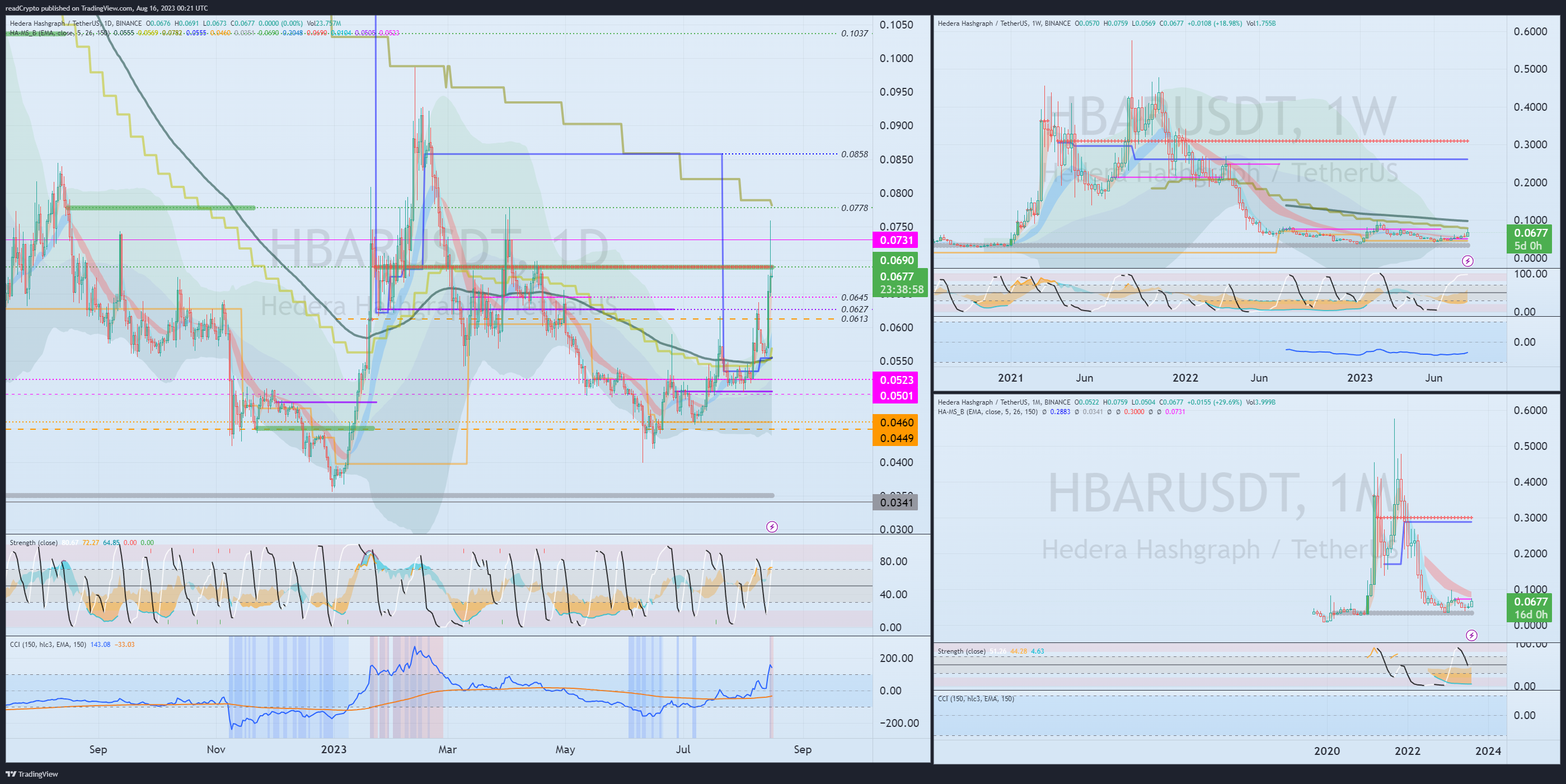Click the 2021 label on the weekly time axis
The width and height of the screenshot is (1566, 784).
pos(1010,378)
